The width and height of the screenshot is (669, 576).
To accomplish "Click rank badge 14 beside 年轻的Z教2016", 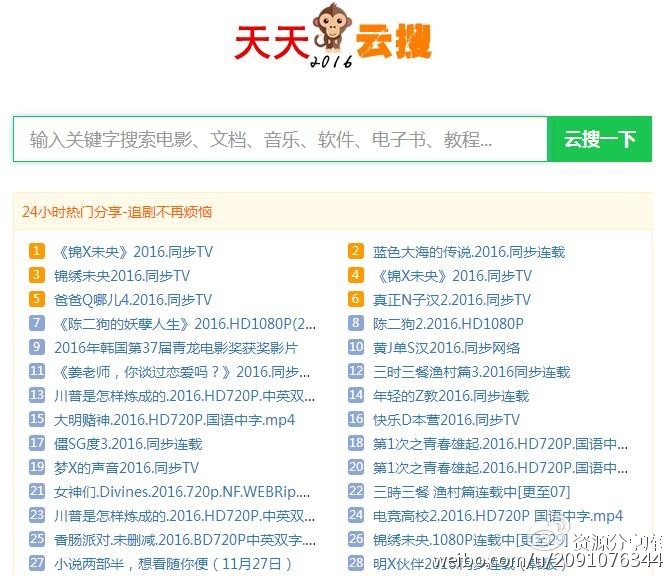I will click(356, 395).
